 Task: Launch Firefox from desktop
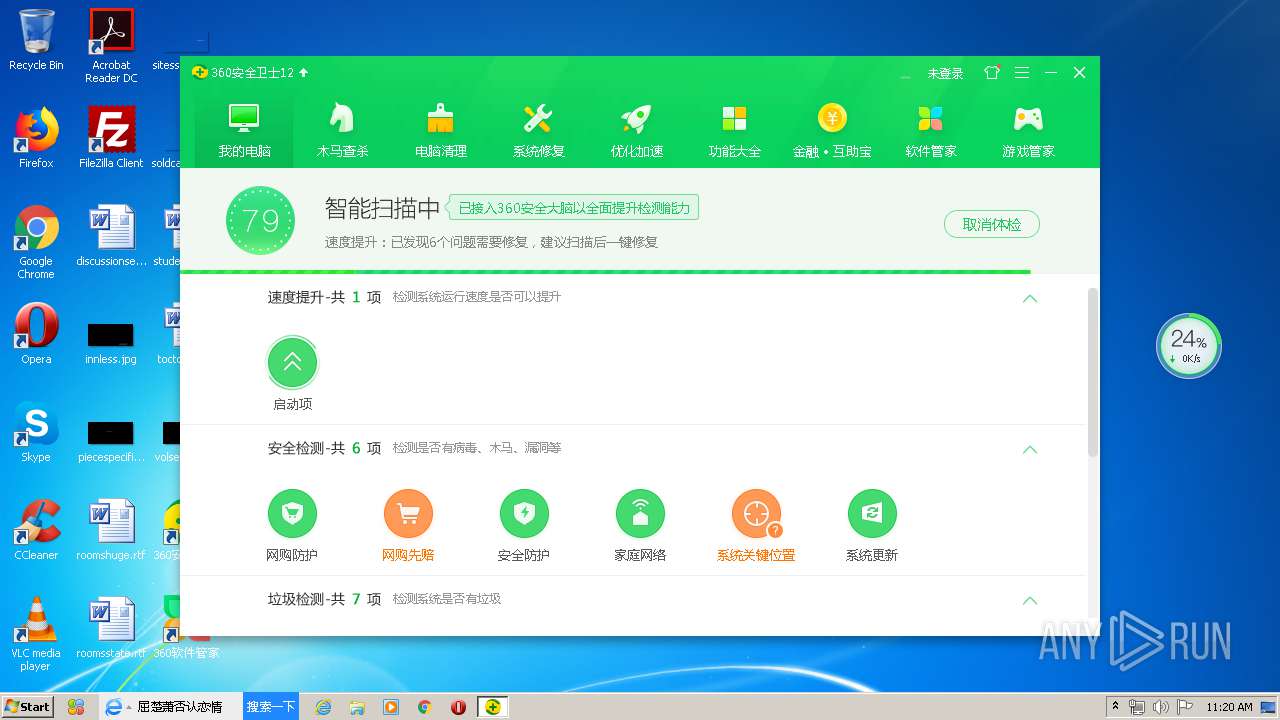pyautogui.click(x=36, y=137)
